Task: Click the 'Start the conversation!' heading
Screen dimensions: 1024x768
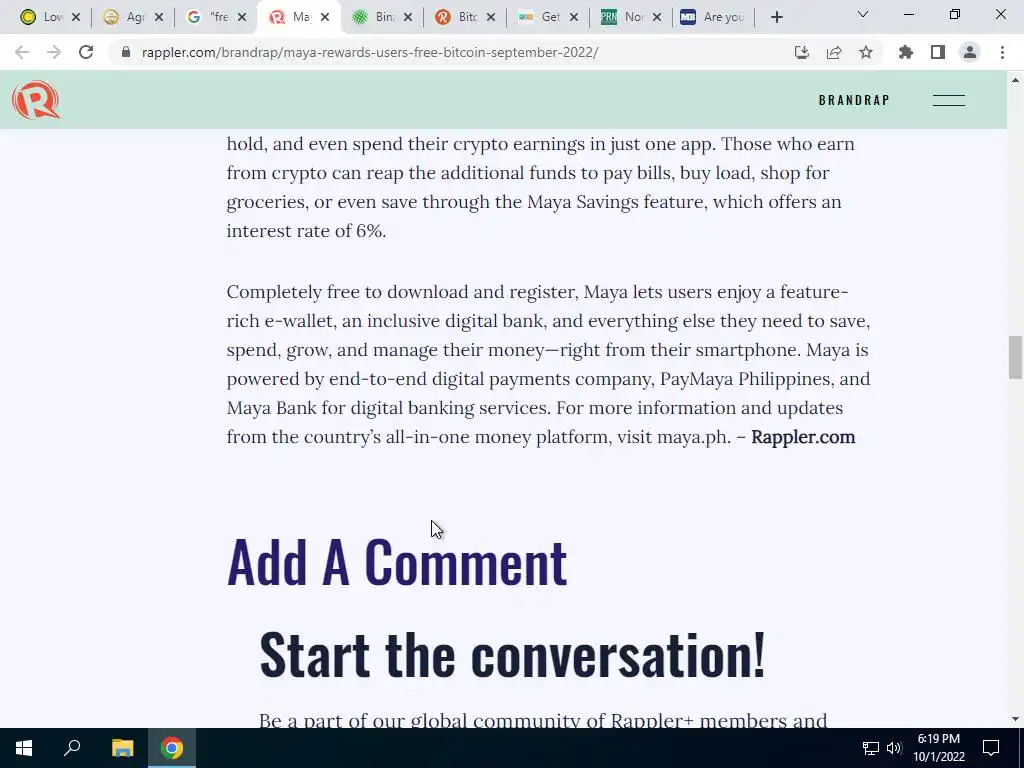Action: pos(512,654)
